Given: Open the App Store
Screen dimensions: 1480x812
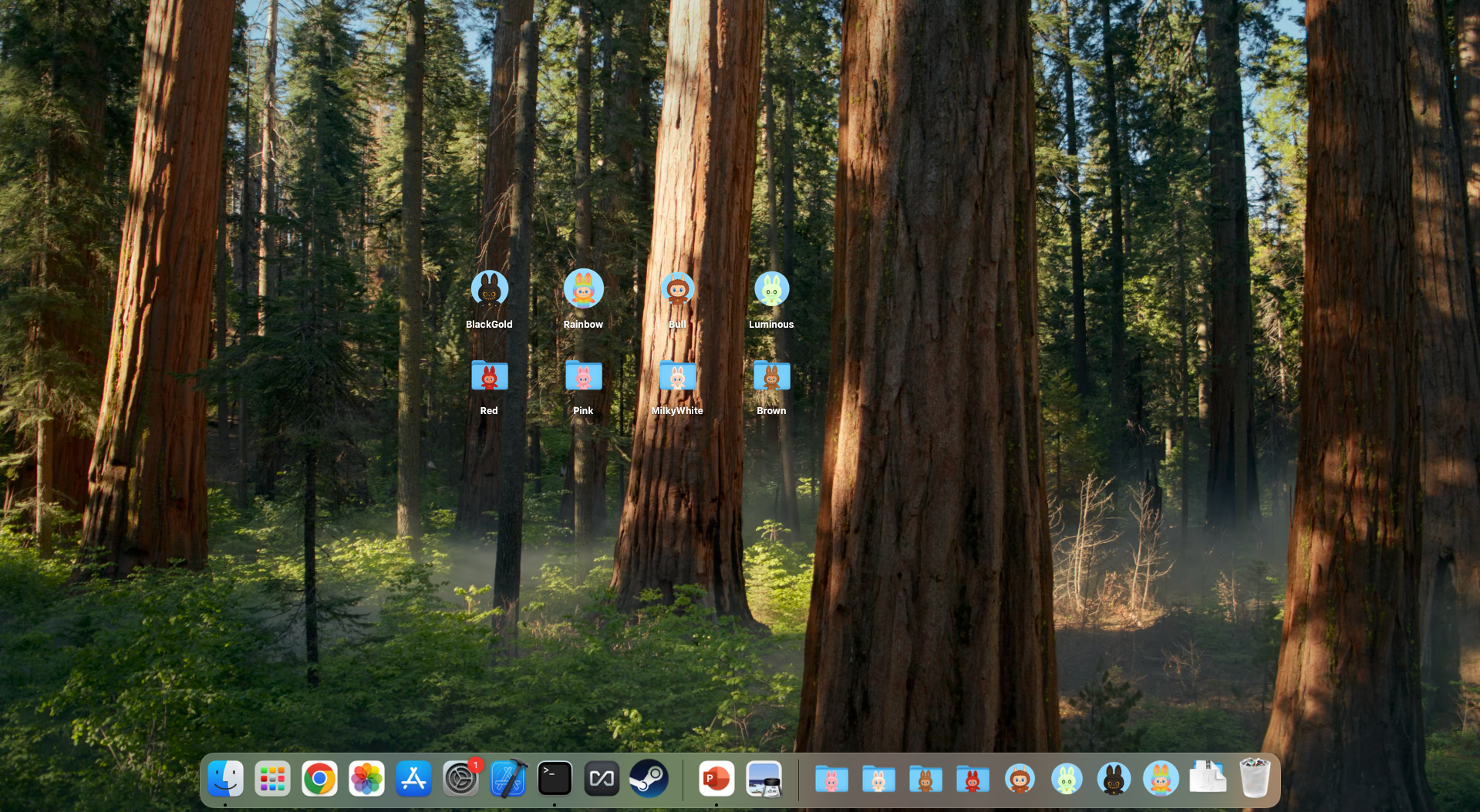Looking at the screenshot, I should click(x=413, y=779).
